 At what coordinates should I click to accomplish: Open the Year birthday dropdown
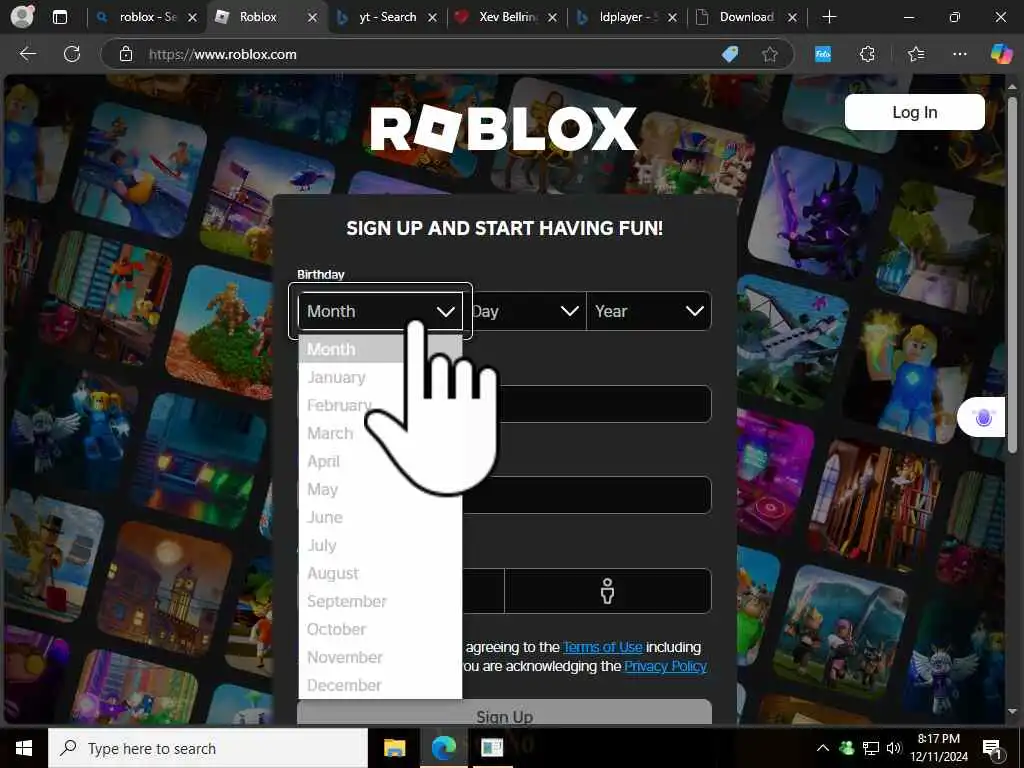tap(648, 311)
